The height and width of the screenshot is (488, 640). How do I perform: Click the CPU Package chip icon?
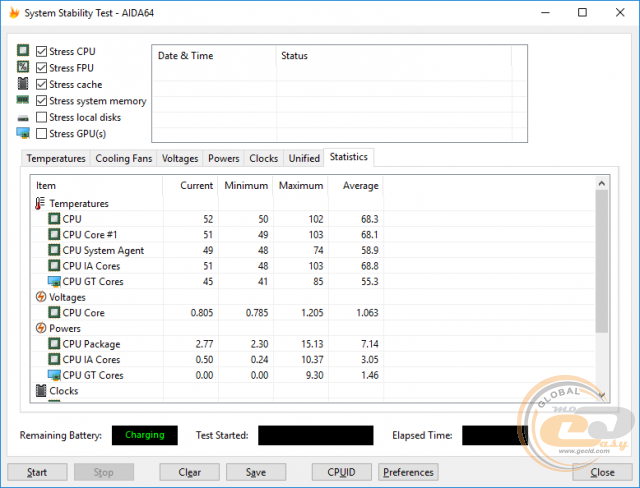coord(54,344)
